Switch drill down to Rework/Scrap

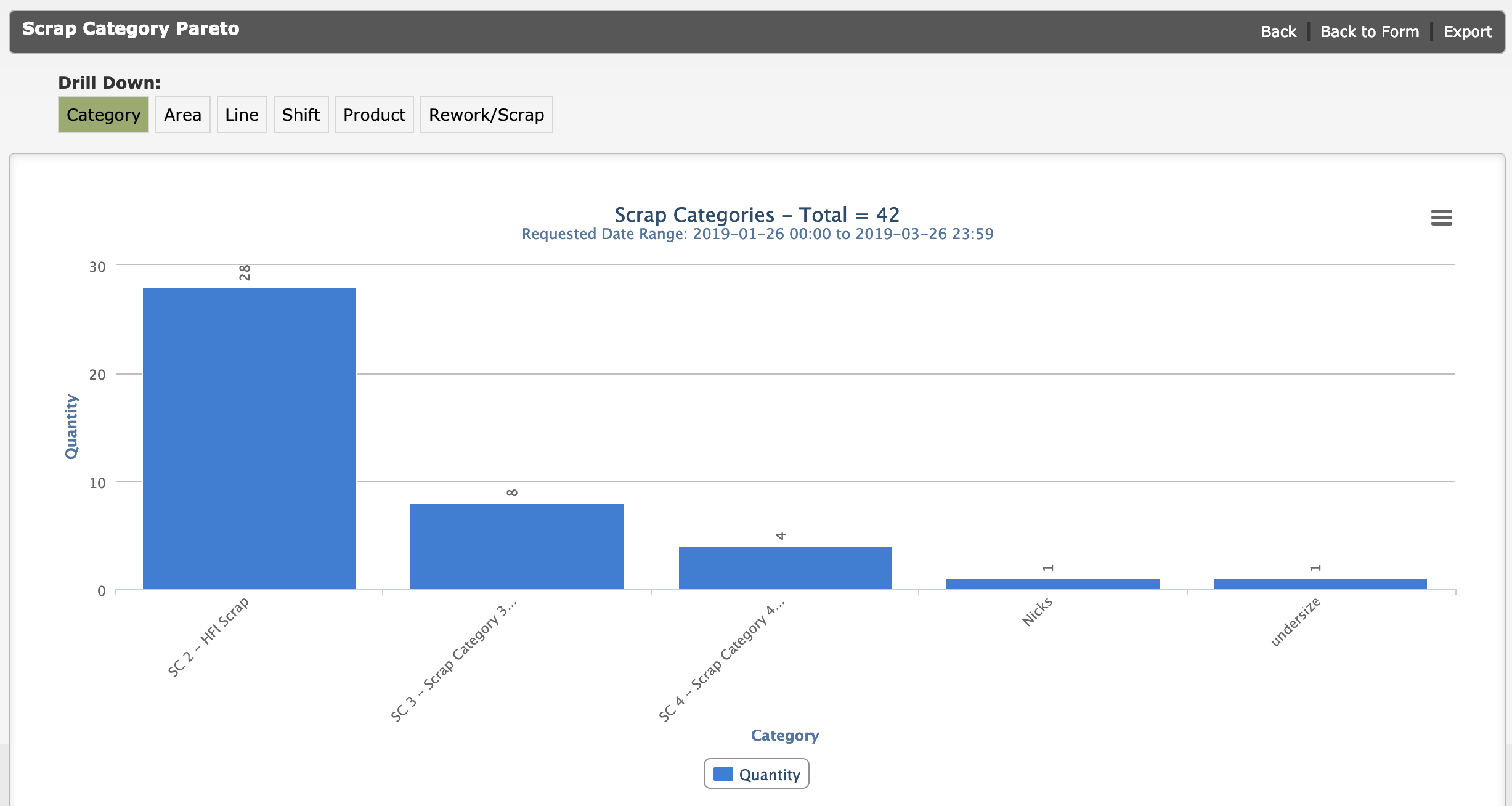pos(486,115)
